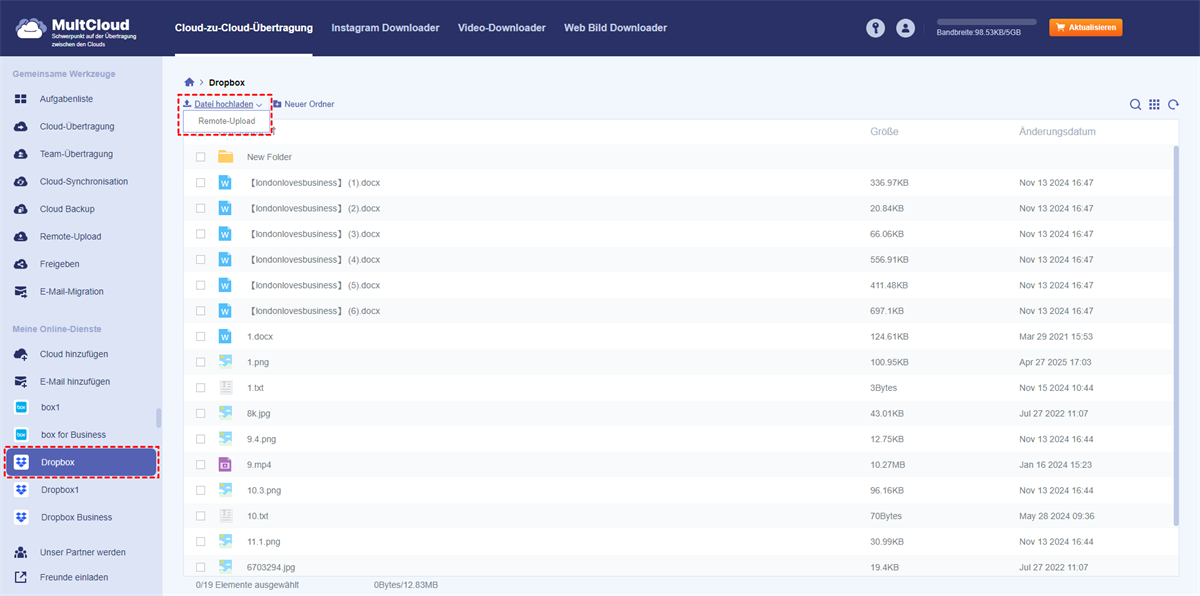Sort by Größe column header
1200x596 pixels.
coord(884,132)
